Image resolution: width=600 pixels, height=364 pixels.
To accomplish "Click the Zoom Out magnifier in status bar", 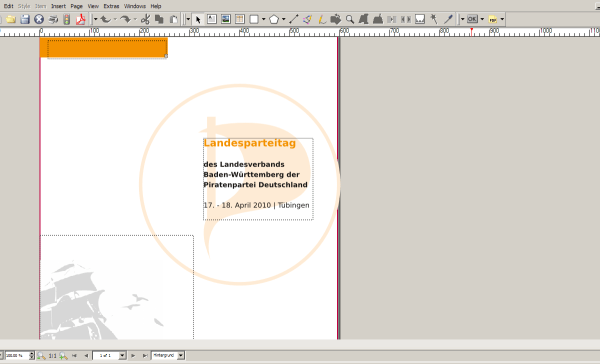I will pyautogui.click(x=41, y=356).
